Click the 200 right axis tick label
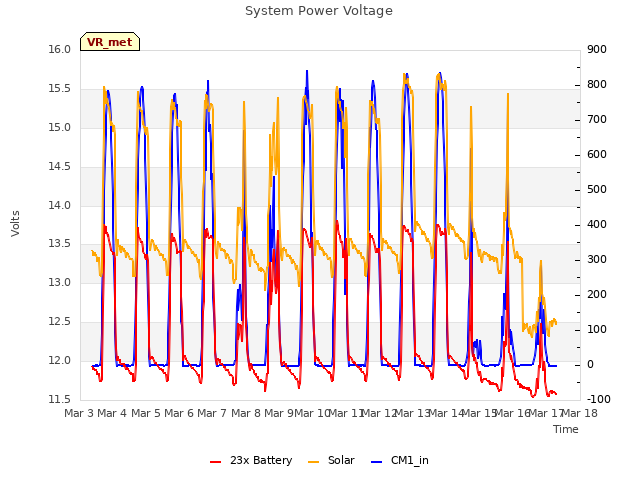This screenshot has width=640, height=480. 597,295
